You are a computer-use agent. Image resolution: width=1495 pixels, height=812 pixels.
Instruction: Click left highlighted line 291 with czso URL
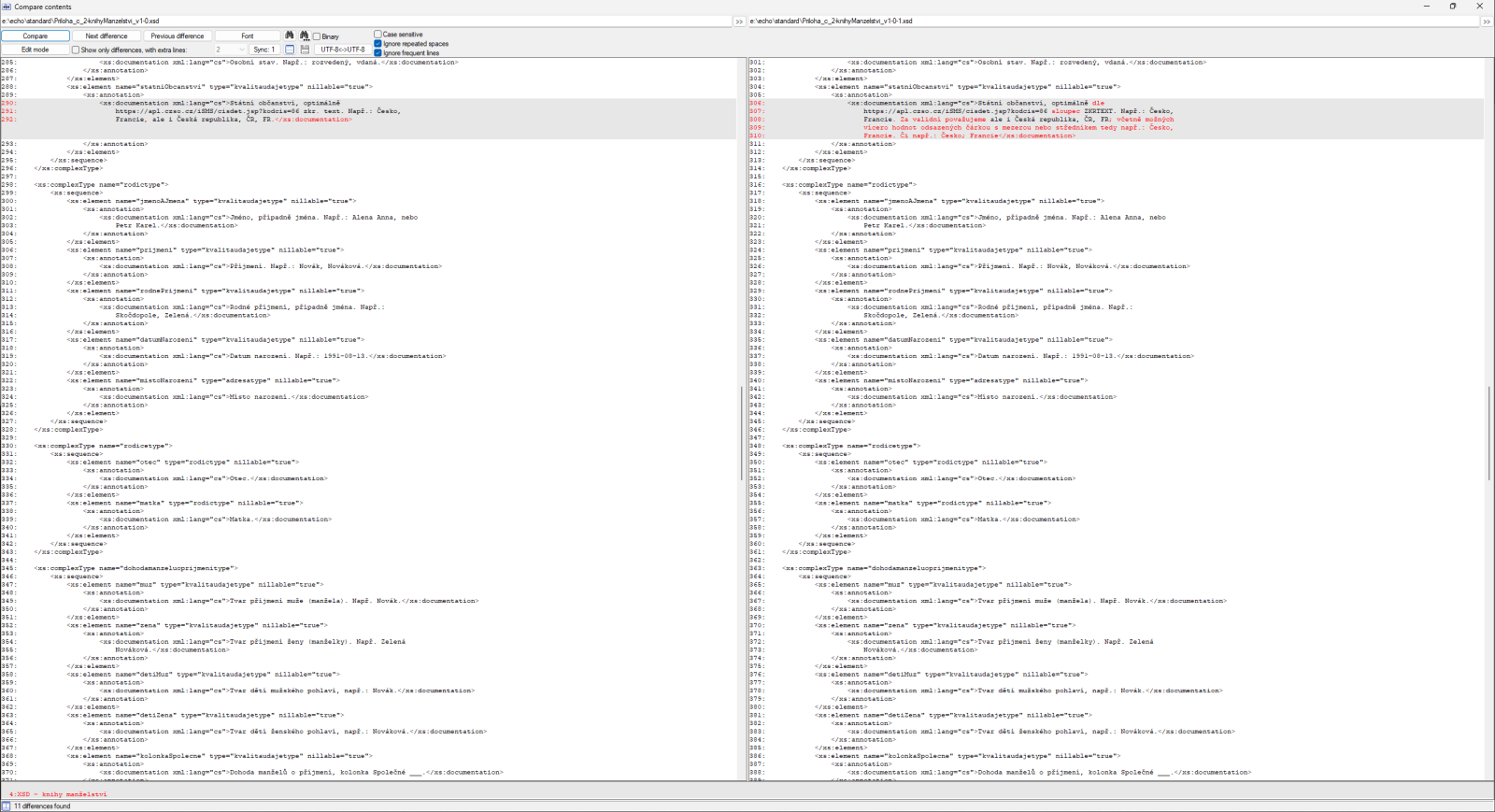click(x=258, y=111)
